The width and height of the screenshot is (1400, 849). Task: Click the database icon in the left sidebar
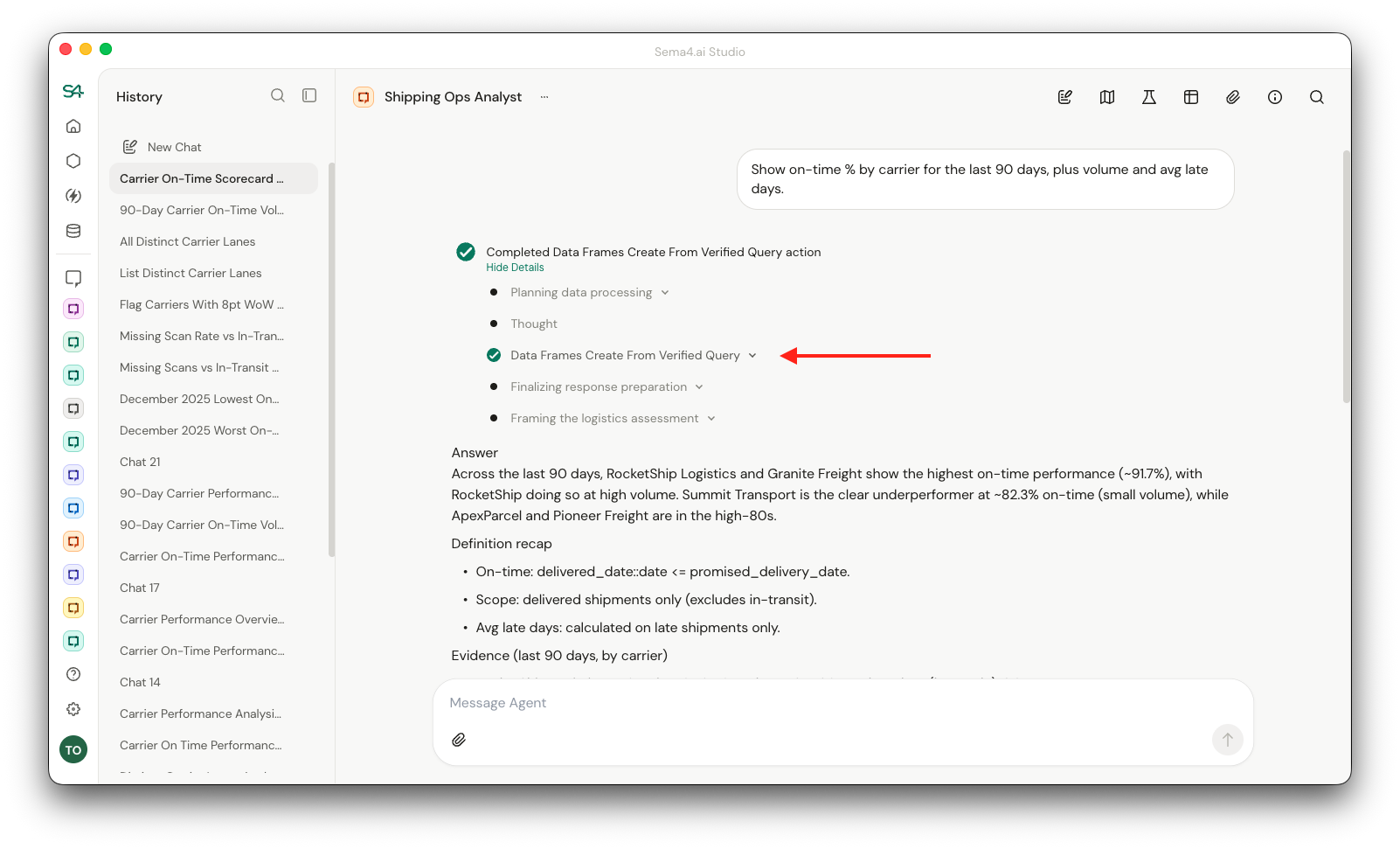(x=73, y=231)
